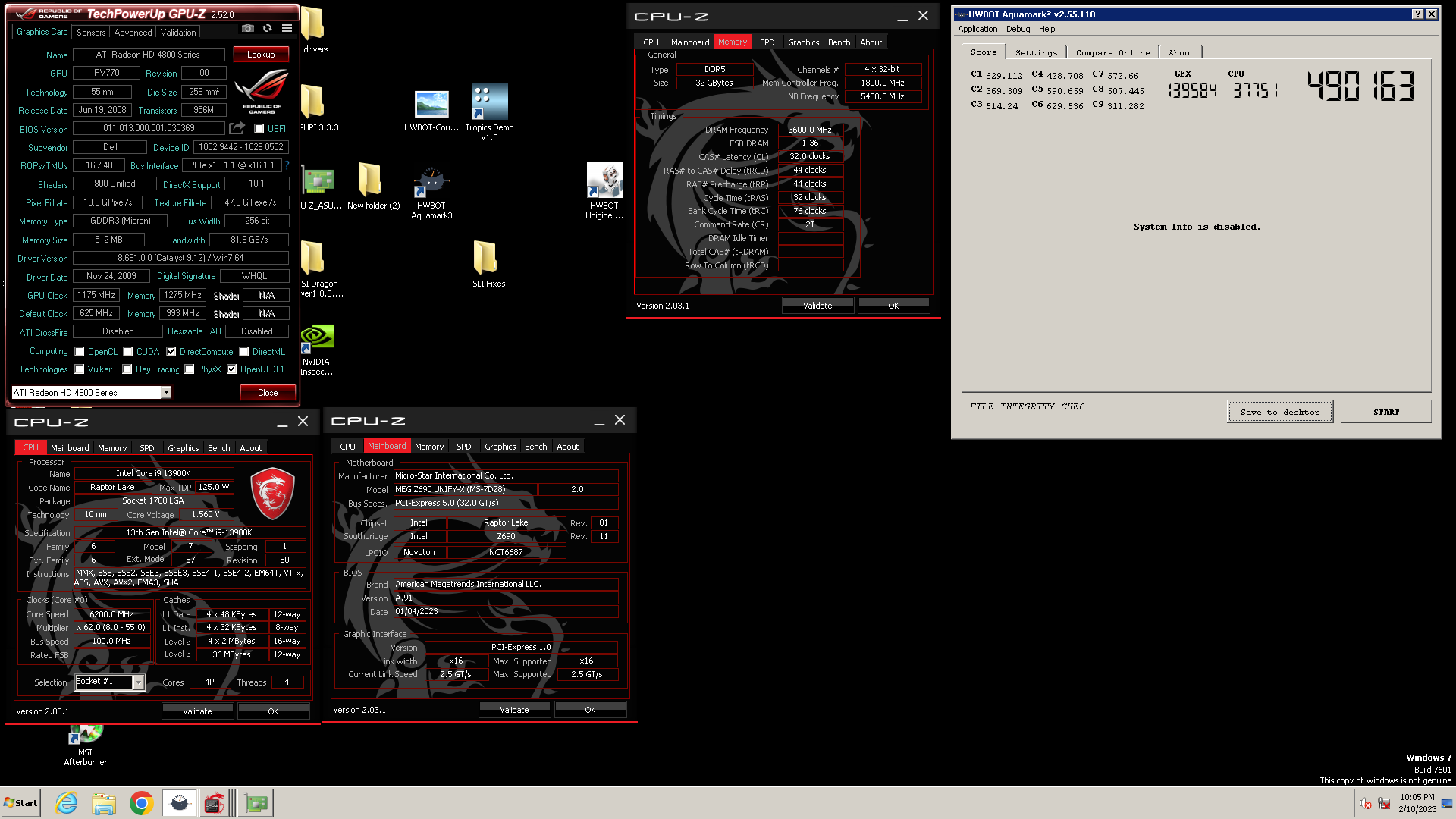Screen dimensions: 1456x819
Task: Open HWBOT-Cou… desktop image icon
Action: [431, 111]
